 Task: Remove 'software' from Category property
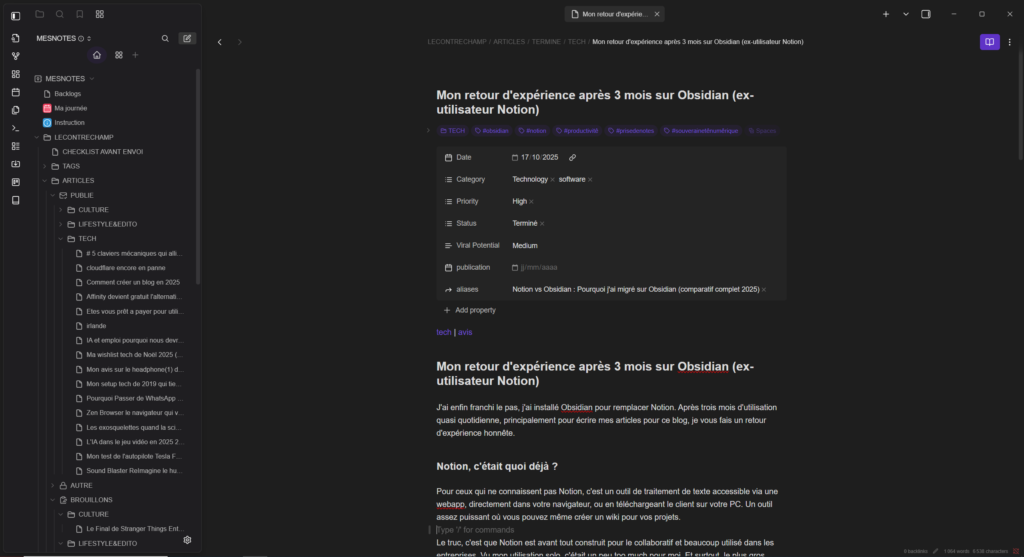590,180
